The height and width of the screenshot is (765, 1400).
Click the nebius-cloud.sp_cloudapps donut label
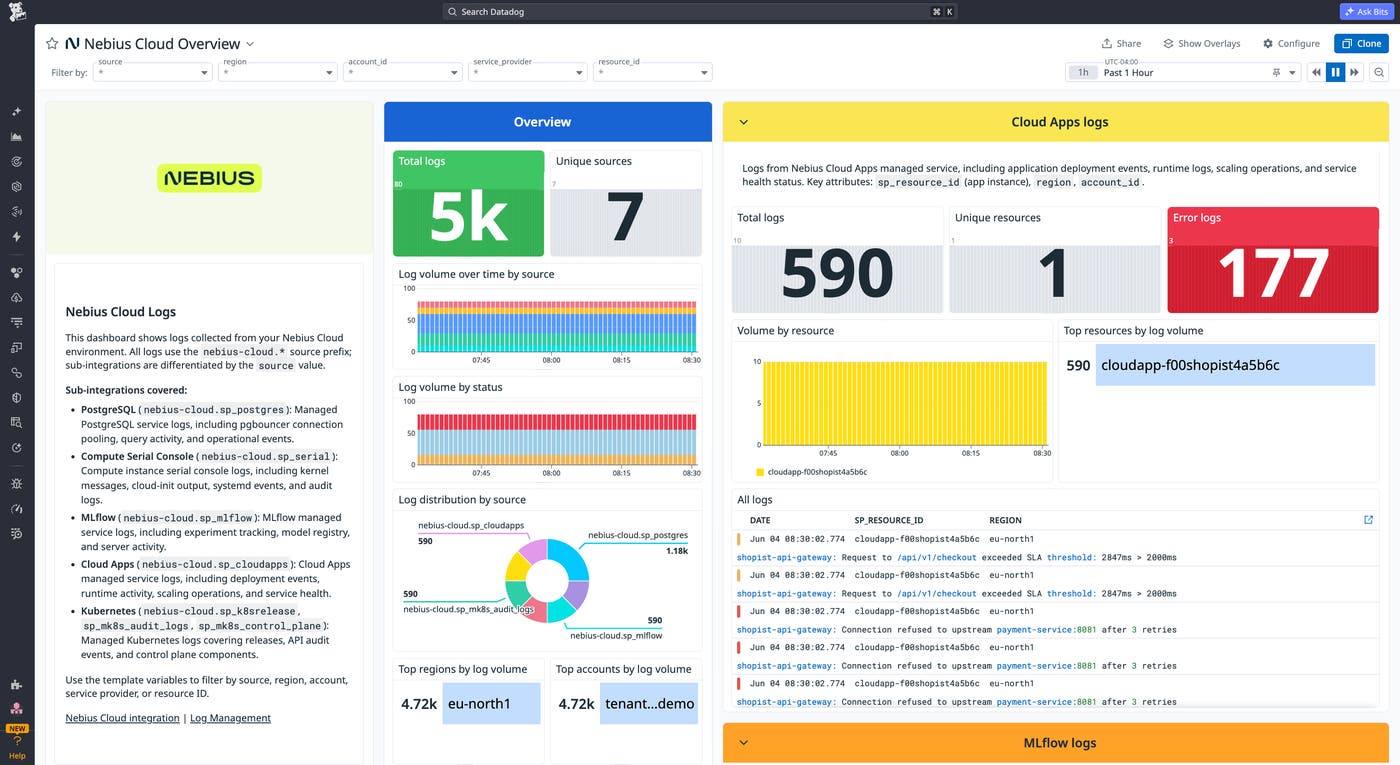(471, 525)
